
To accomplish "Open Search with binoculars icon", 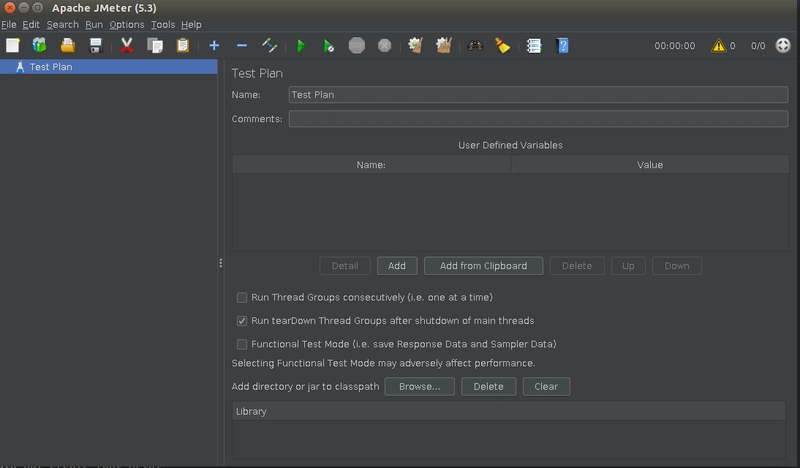I will point(475,46).
